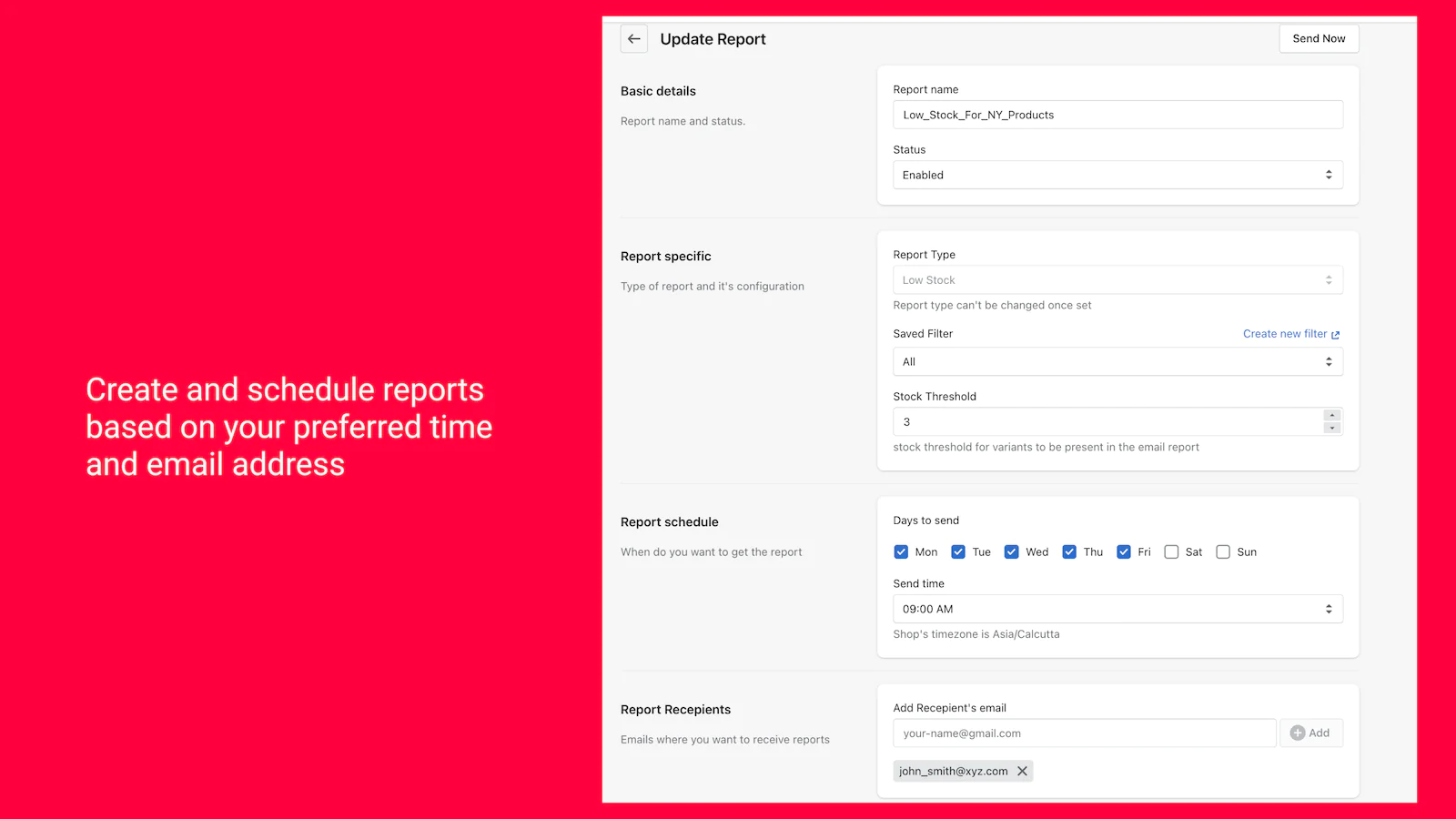Toggle the Tue day checkbox

pyautogui.click(x=958, y=552)
